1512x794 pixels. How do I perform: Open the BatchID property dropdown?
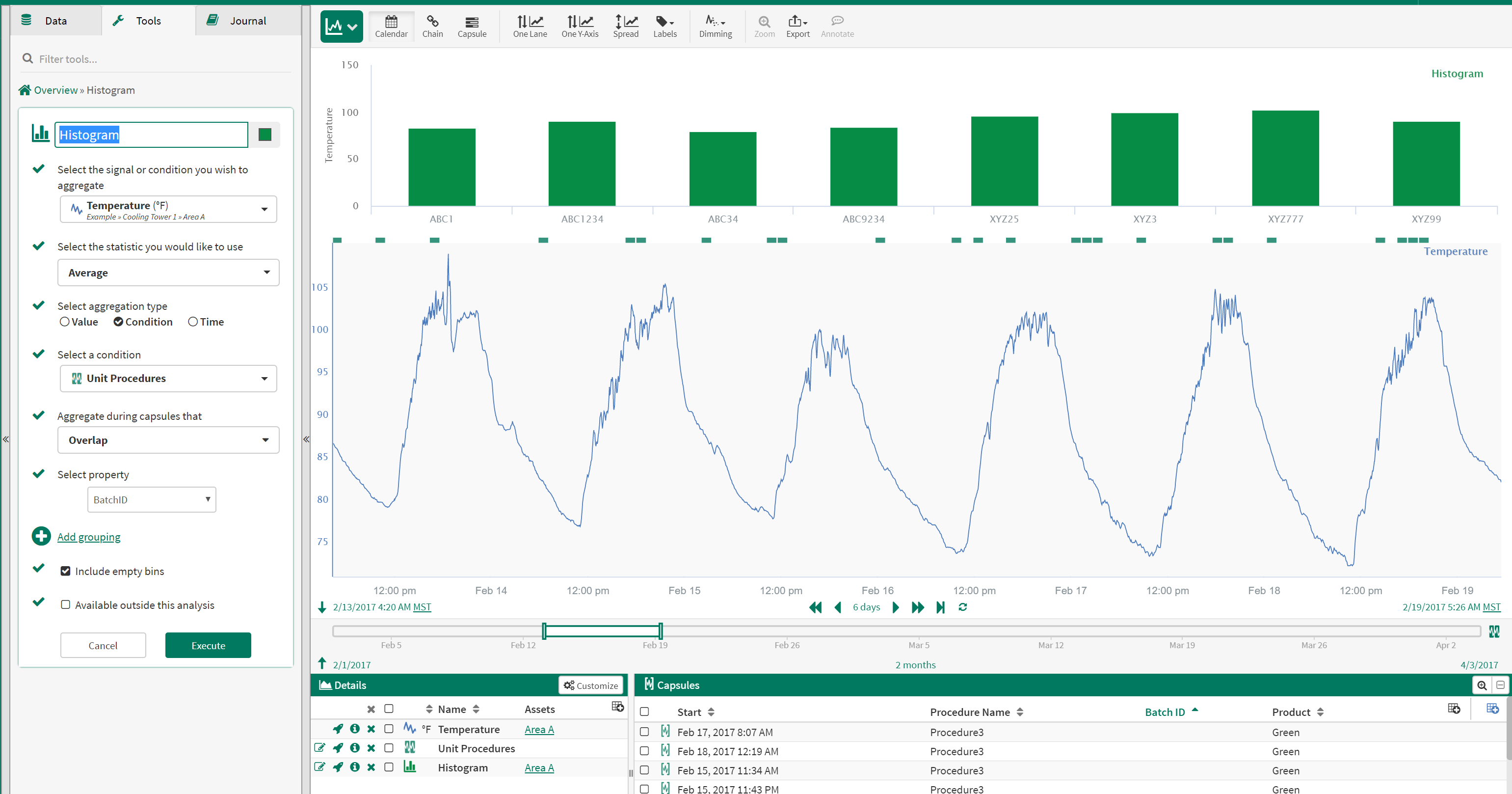click(x=152, y=499)
